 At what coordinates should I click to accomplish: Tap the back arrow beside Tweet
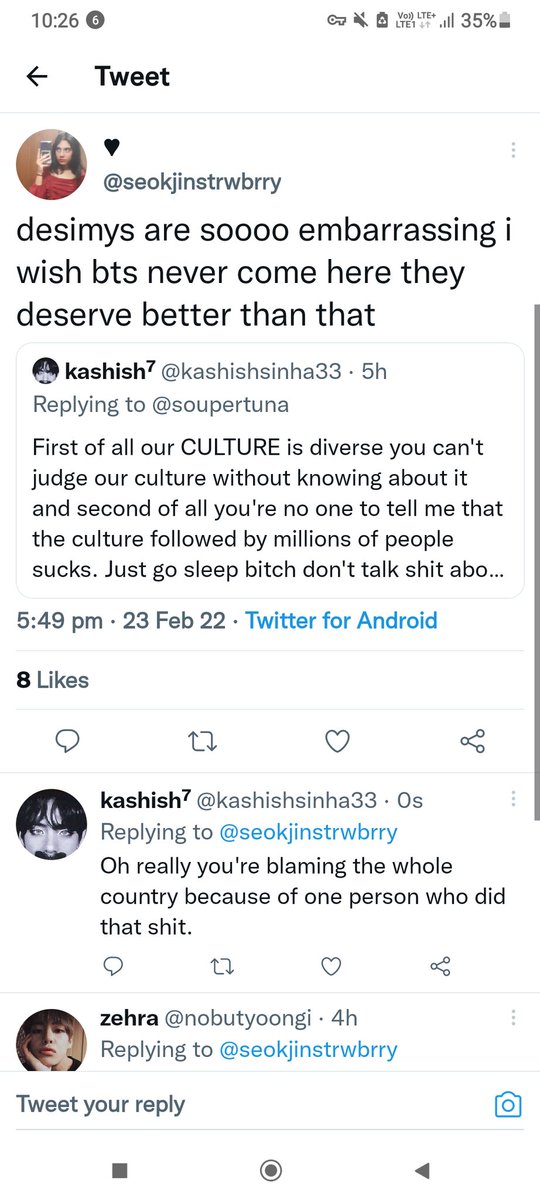click(x=37, y=77)
